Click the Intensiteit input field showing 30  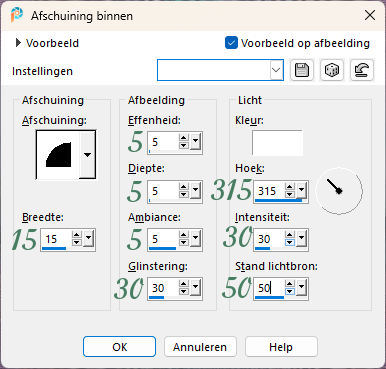pos(269,239)
